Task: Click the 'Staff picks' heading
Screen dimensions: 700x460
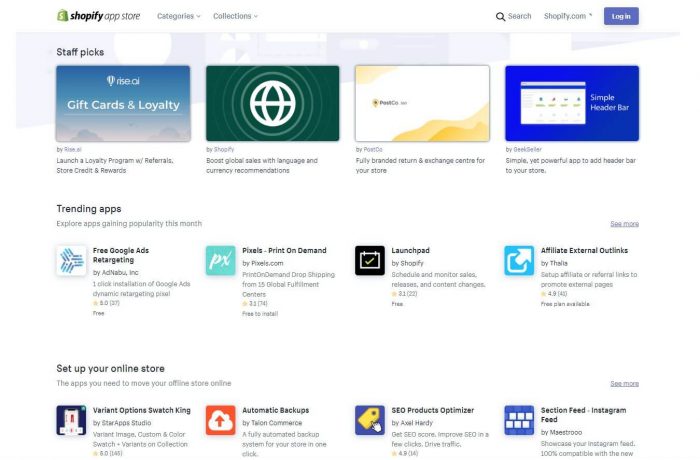Action: [x=80, y=52]
